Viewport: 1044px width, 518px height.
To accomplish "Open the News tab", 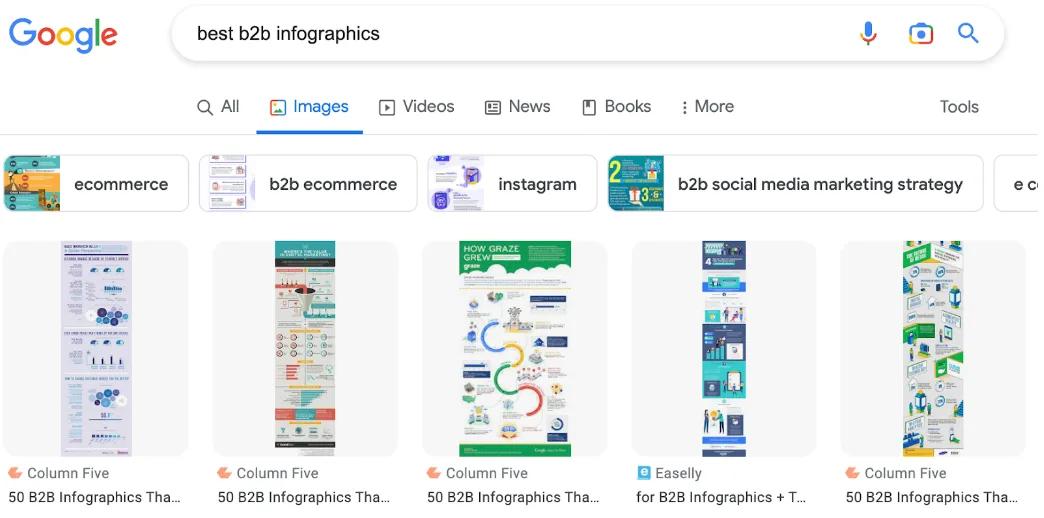I will tap(517, 107).
